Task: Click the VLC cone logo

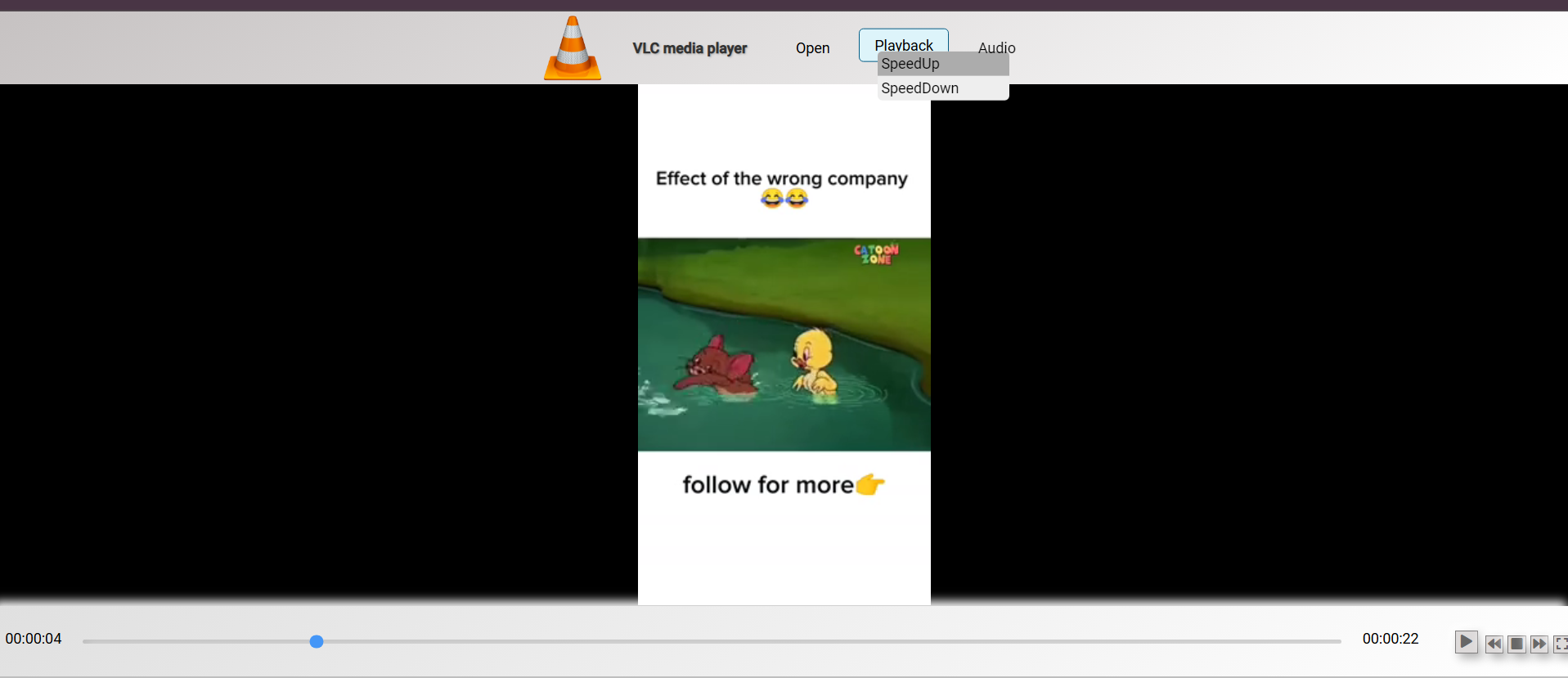Action: (573, 47)
